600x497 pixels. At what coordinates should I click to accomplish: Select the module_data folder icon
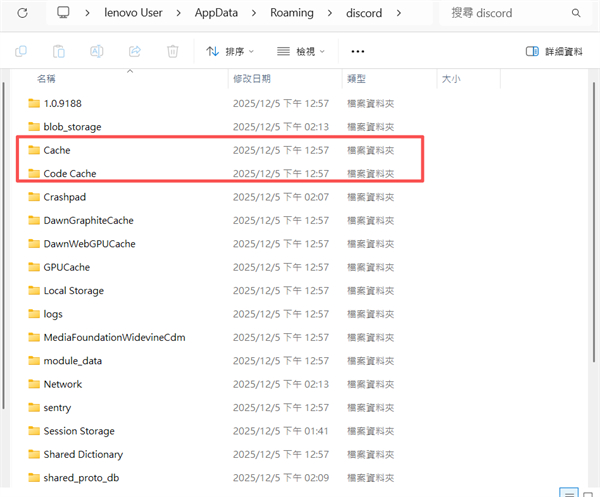34,361
